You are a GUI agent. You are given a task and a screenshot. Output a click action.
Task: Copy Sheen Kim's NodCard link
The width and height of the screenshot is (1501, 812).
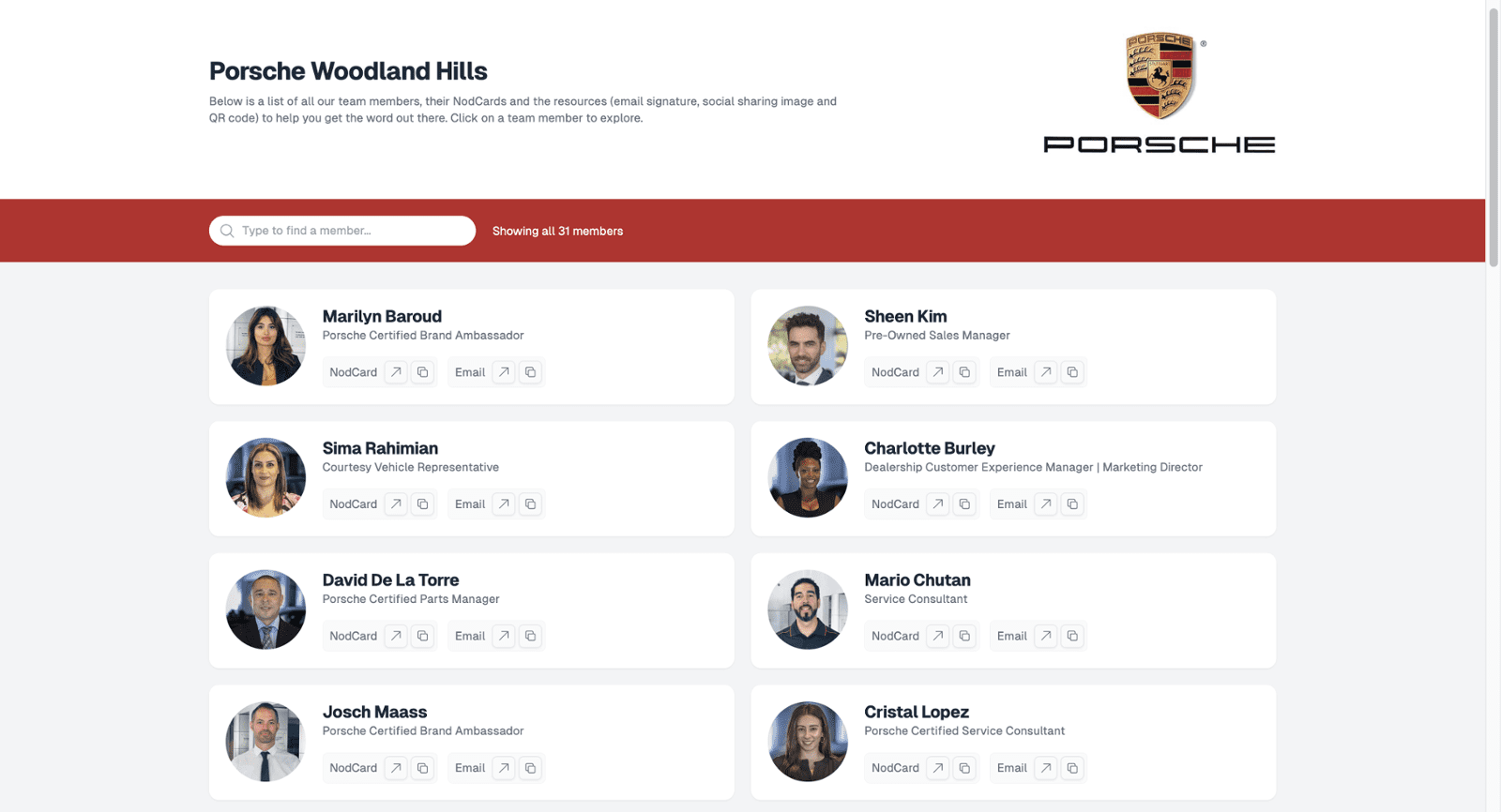pos(964,372)
